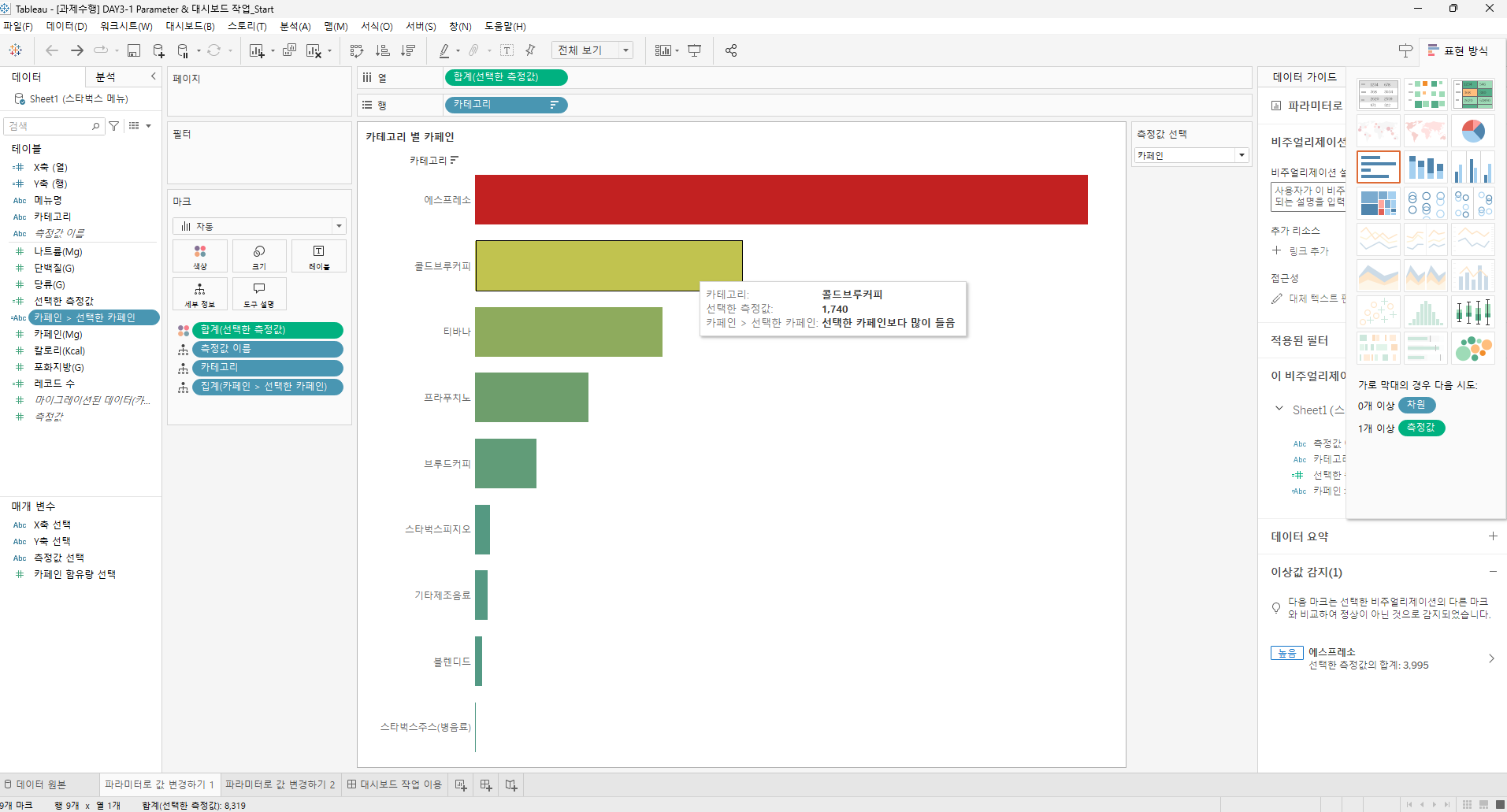Open the highlight pen tool
Image resolution: width=1507 pixels, height=812 pixels.
point(445,50)
